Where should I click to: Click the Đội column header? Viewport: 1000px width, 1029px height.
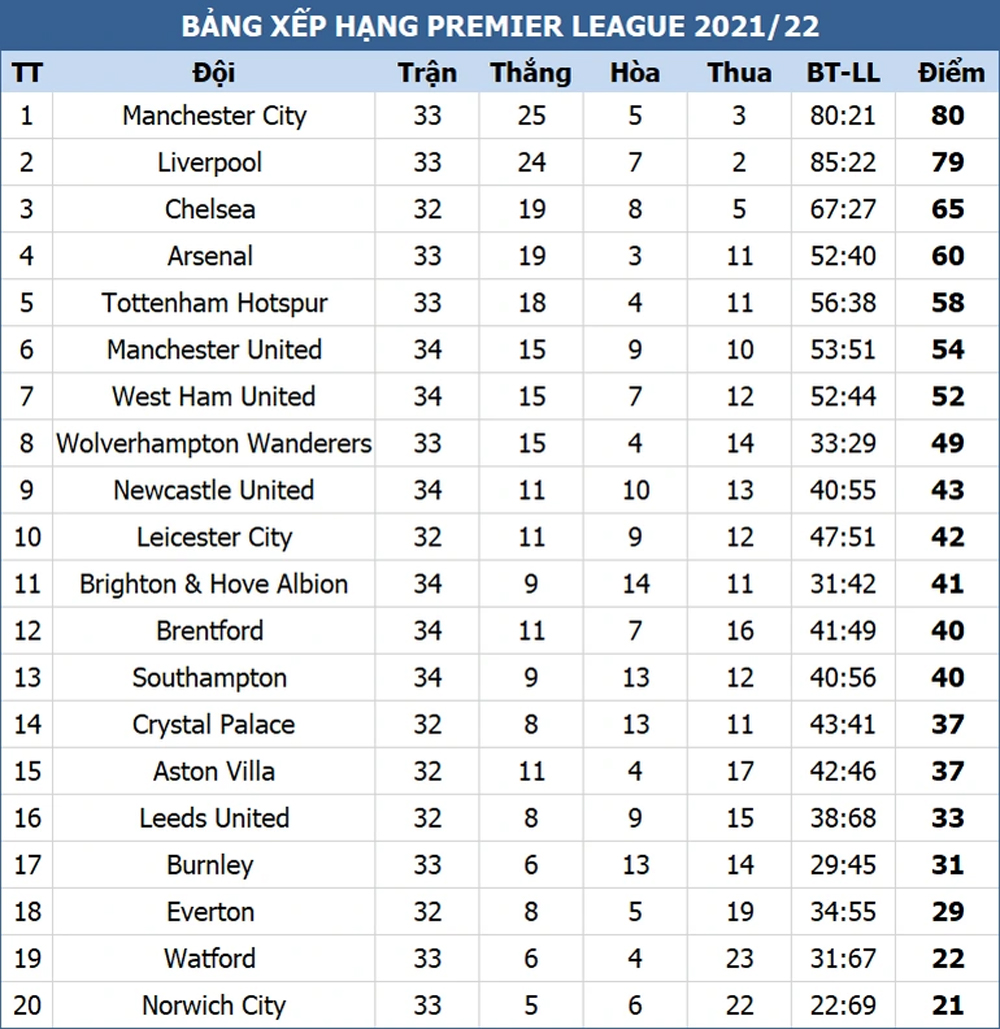point(214,72)
